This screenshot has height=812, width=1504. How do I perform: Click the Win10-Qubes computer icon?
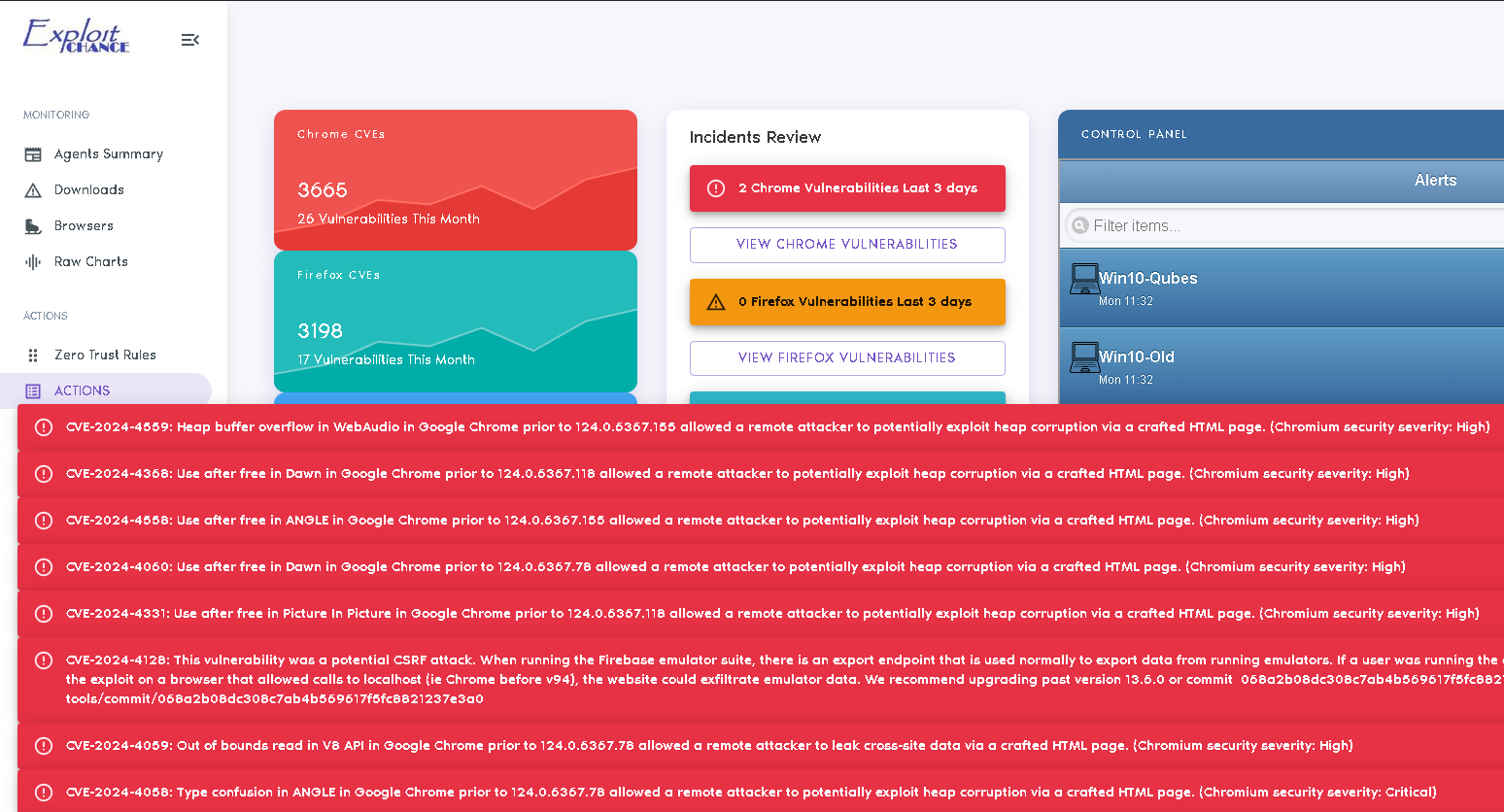click(1084, 279)
